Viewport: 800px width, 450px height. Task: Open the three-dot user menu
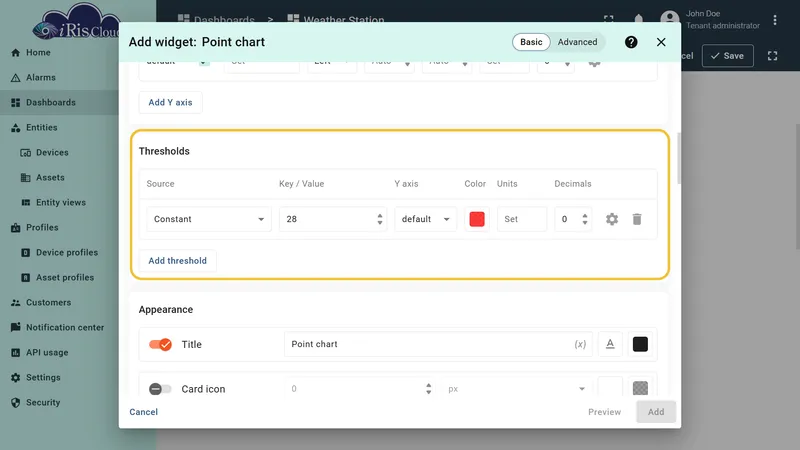click(x=775, y=20)
